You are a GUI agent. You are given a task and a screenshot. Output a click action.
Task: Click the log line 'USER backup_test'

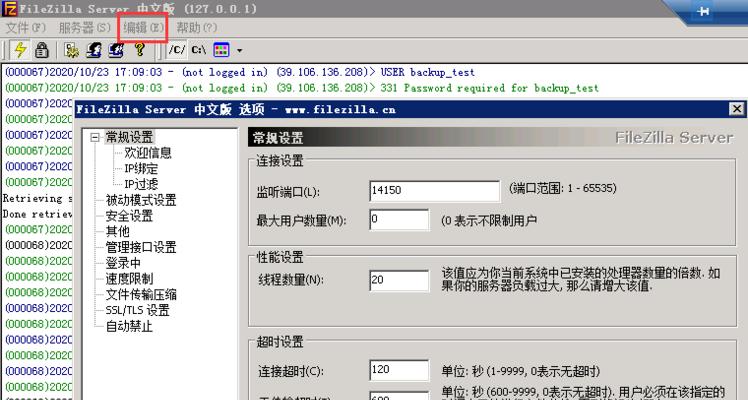tap(239, 72)
